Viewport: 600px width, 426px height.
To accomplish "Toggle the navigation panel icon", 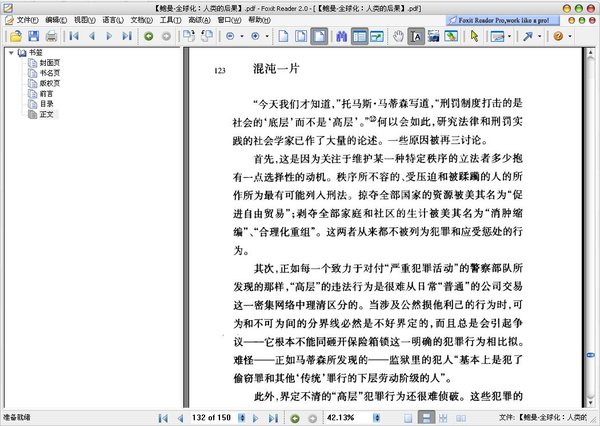I will [x=359, y=36].
